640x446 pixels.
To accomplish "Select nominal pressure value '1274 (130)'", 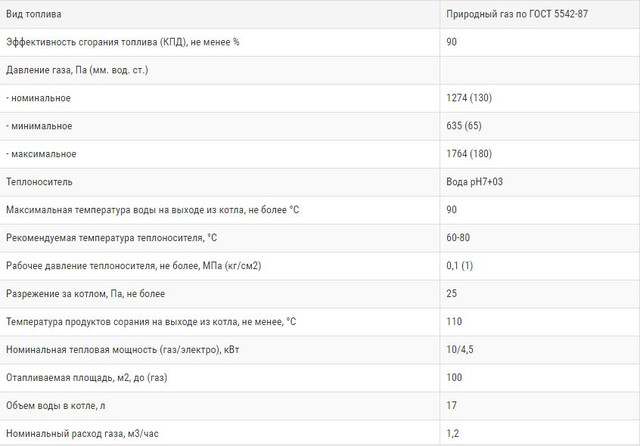I will 469,98.
